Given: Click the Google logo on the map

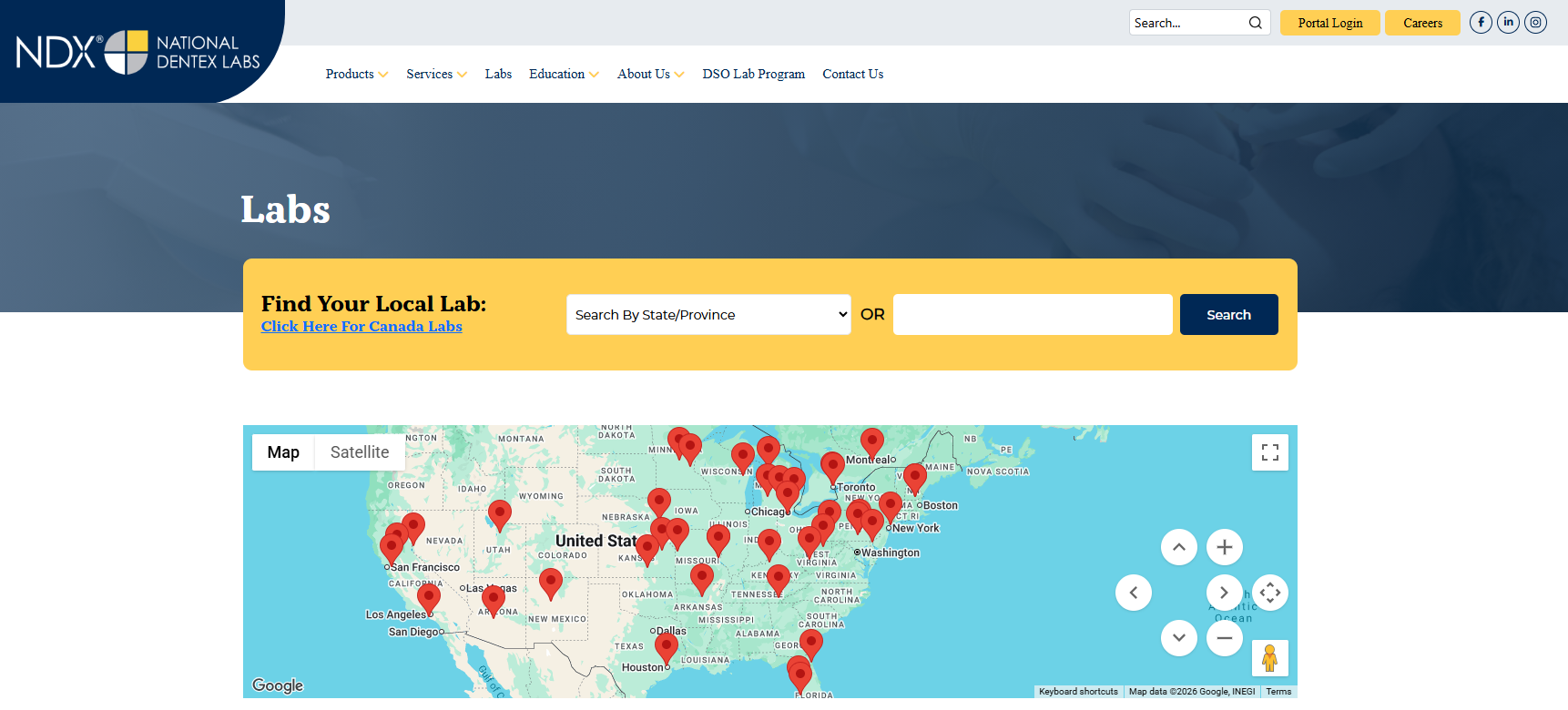Looking at the screenshot, I should pos(278,685).
